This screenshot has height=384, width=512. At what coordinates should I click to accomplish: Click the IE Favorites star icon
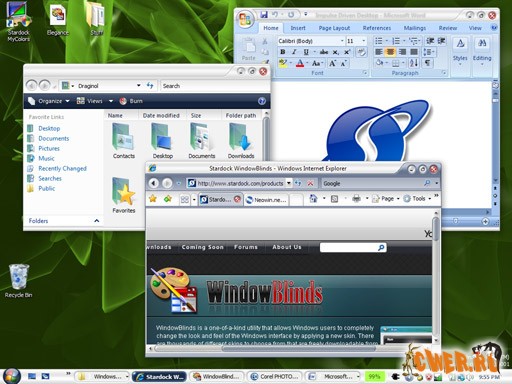[153, 199]
